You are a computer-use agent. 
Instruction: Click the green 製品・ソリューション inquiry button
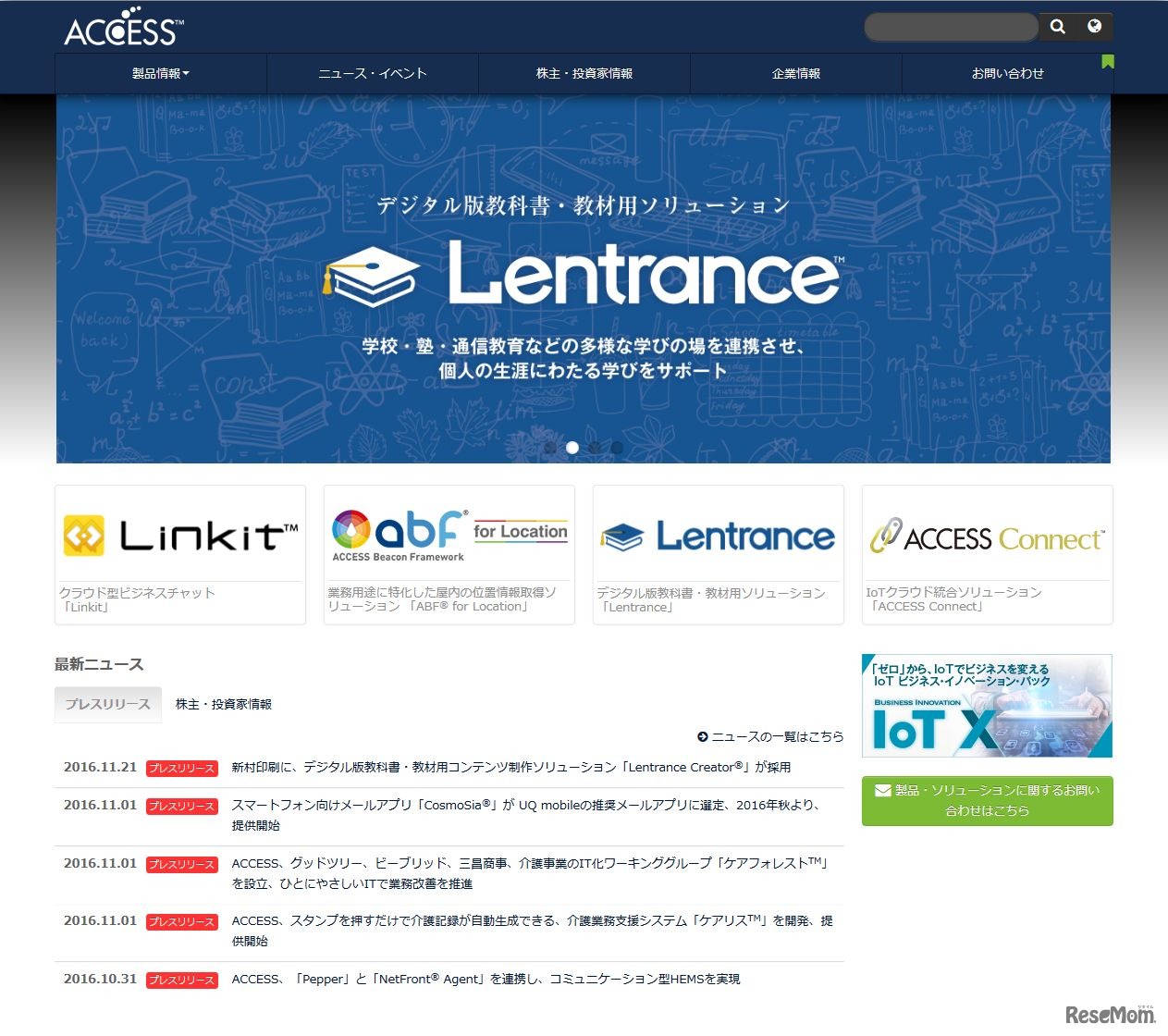coord(987,800)
